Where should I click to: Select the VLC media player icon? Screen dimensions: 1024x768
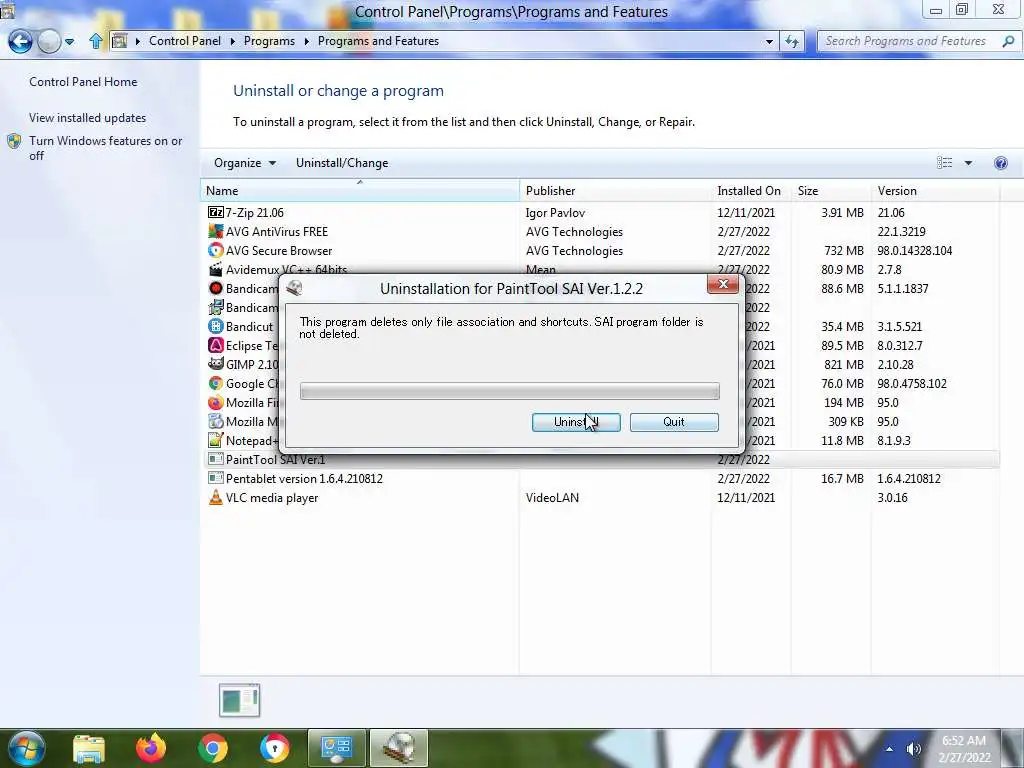click(x=216, y=498)
